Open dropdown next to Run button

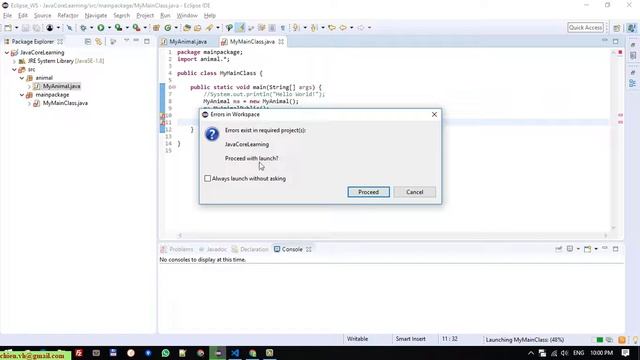109,28
